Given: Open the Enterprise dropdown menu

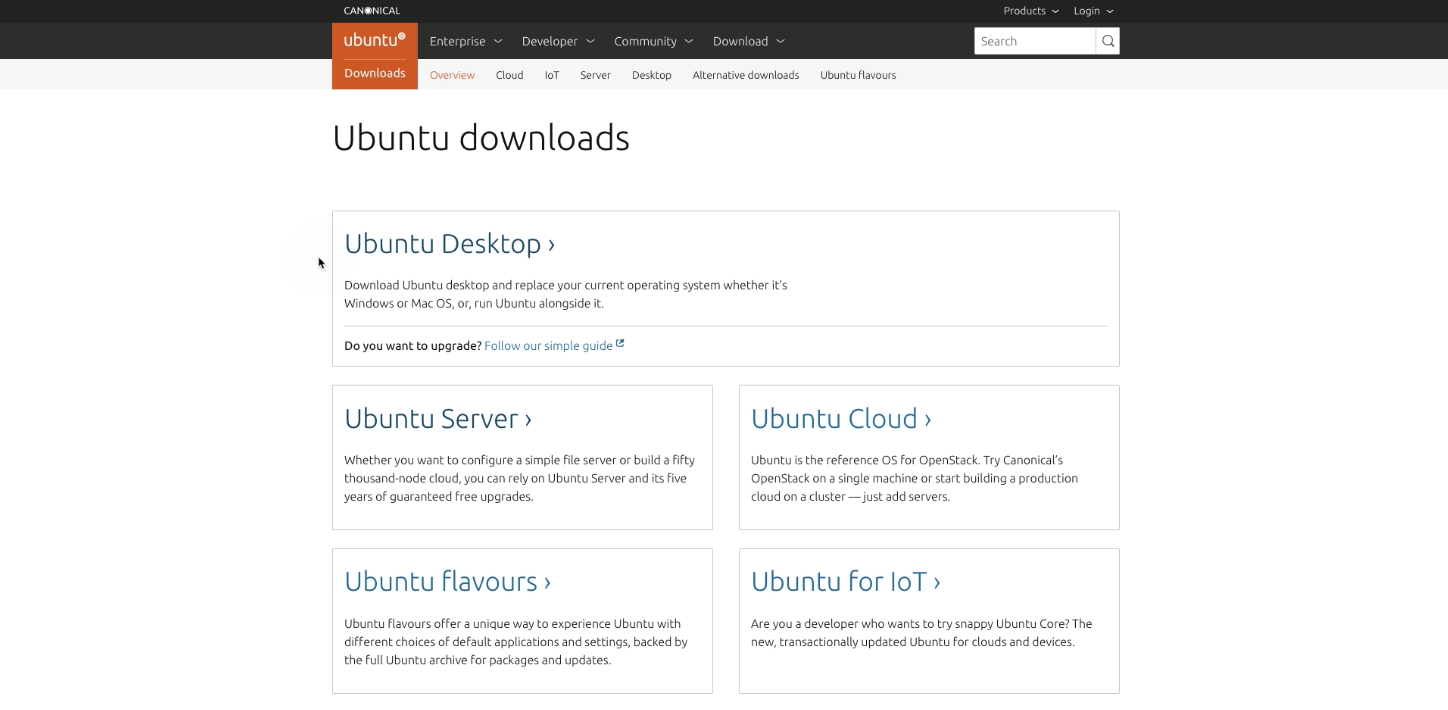Looking at the screenshot, I should click(x=466, y=41).
